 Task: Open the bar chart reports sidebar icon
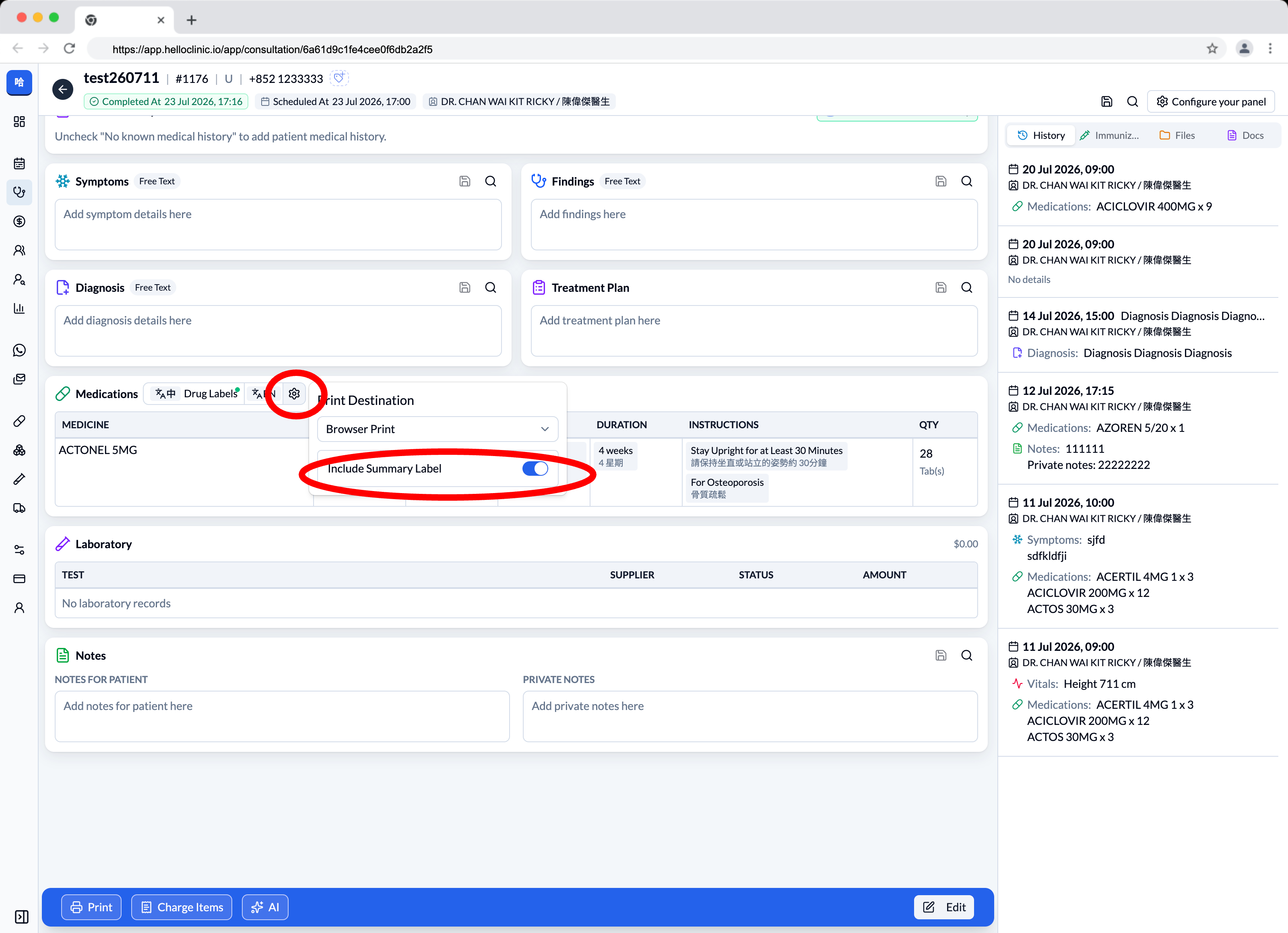tap(19, 308)
